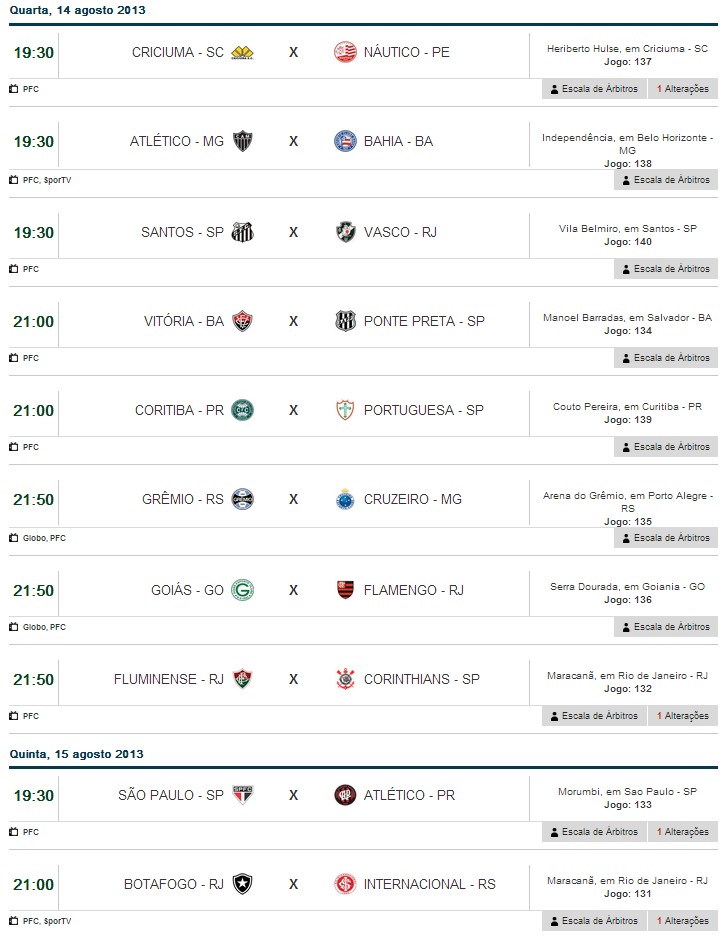Click the Vasco team crest

coord(345,232)
